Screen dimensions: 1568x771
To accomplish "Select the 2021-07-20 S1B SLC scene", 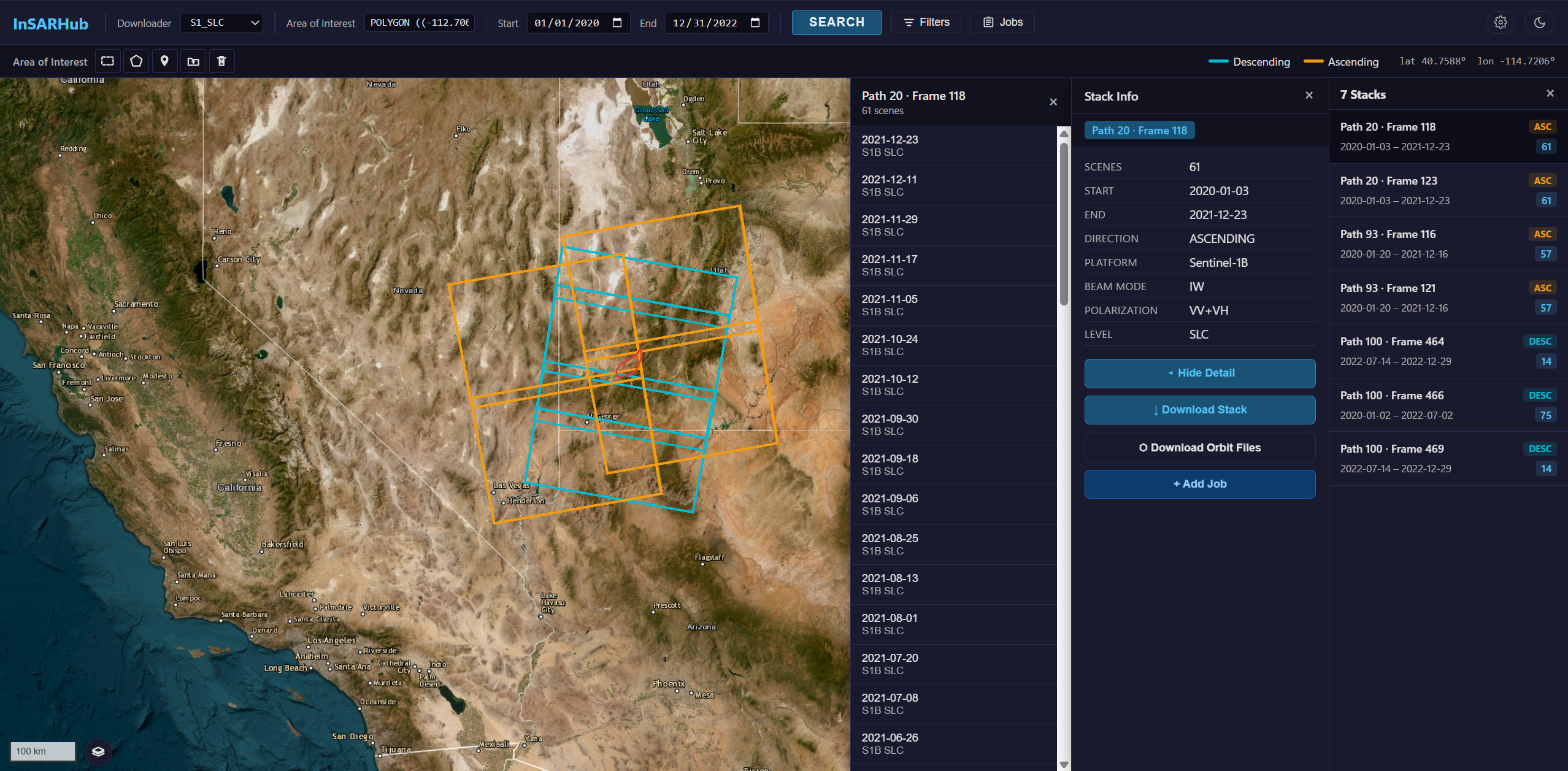I will [x=953, y=664].
